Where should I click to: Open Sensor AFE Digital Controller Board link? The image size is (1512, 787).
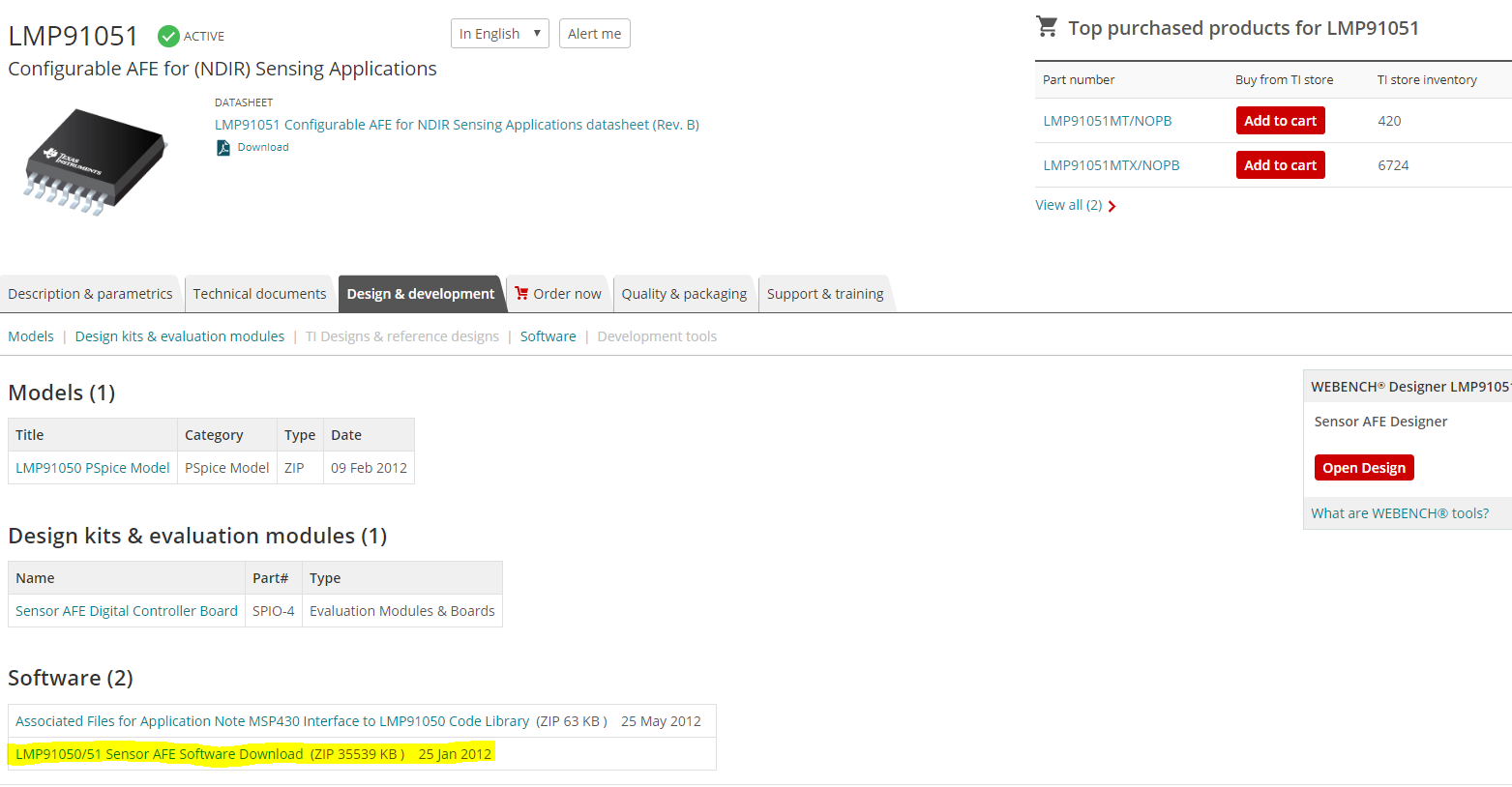pyautogui.click(x=126, y=611)
